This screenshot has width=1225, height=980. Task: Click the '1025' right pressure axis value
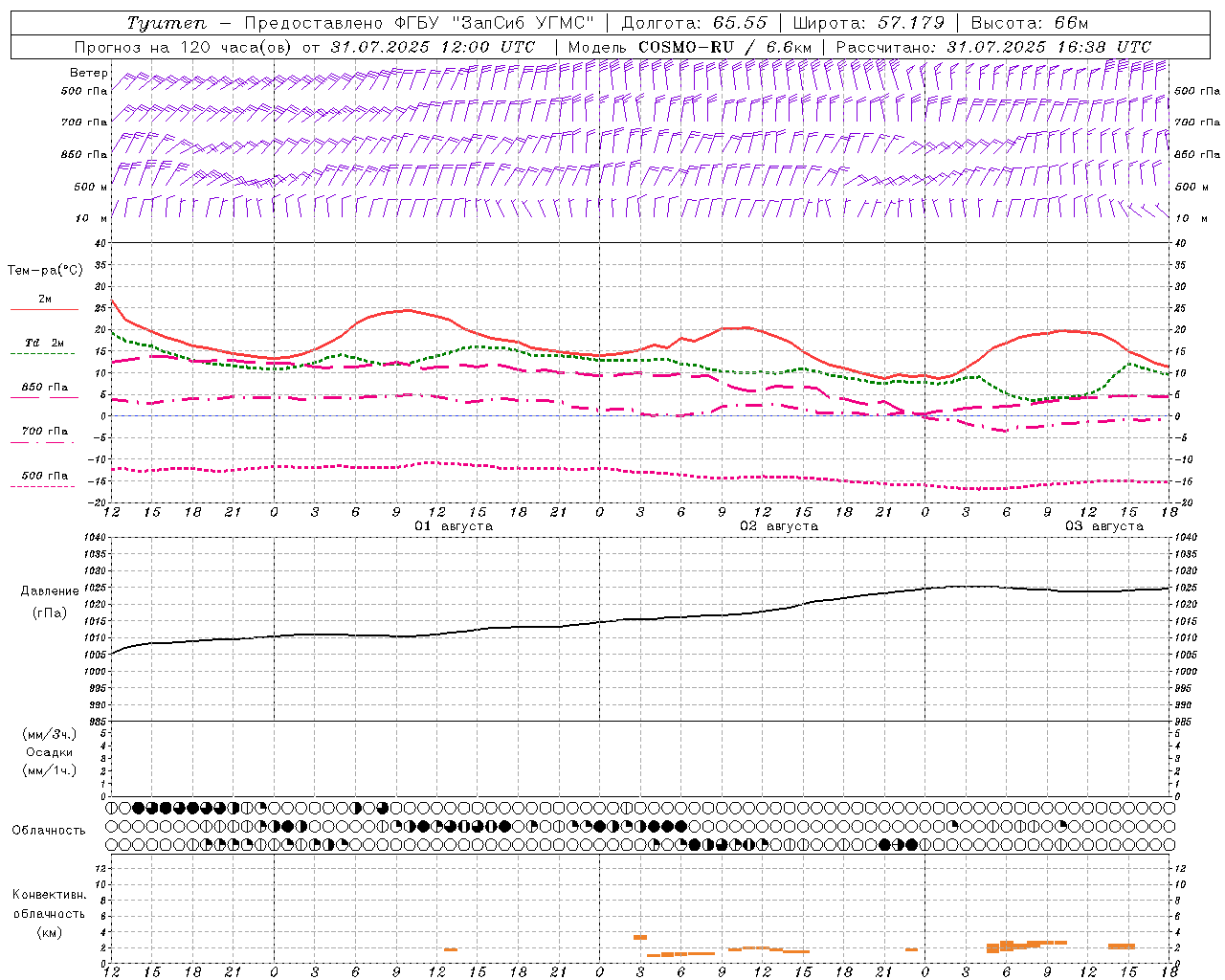pyautogui.click(x=1185, y=588)
